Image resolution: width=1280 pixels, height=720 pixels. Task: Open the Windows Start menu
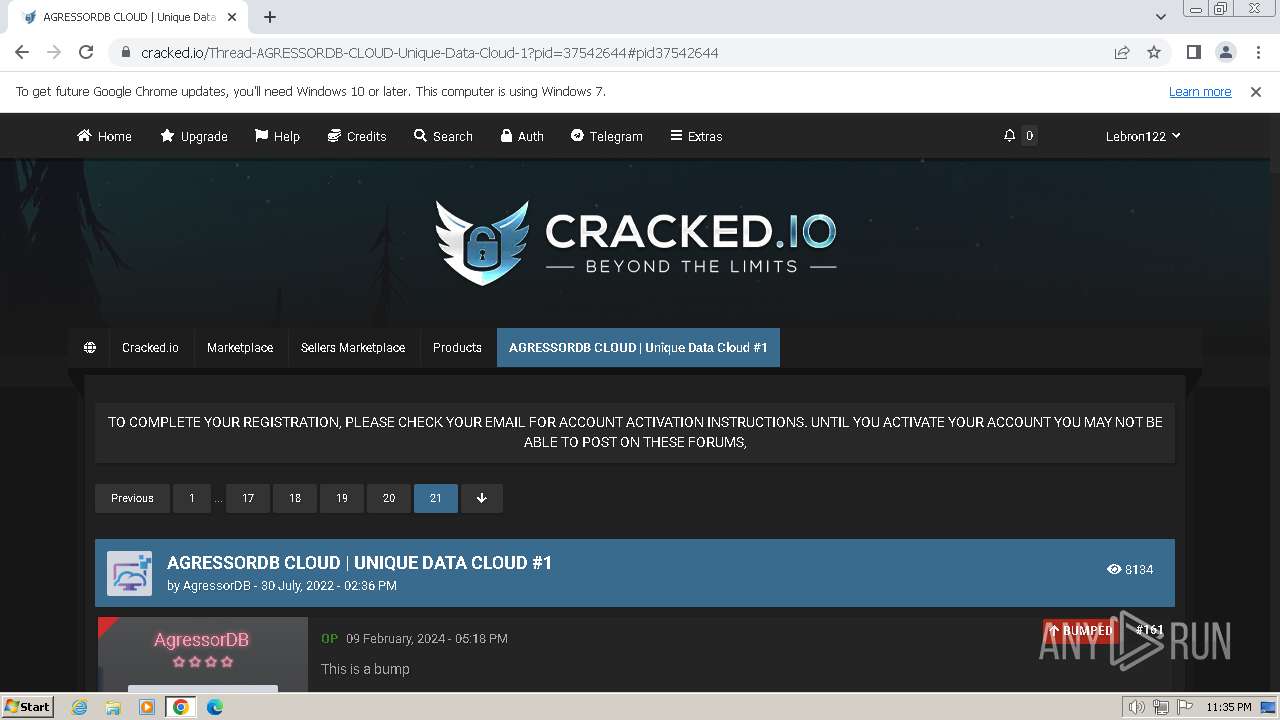click(27, 707)
